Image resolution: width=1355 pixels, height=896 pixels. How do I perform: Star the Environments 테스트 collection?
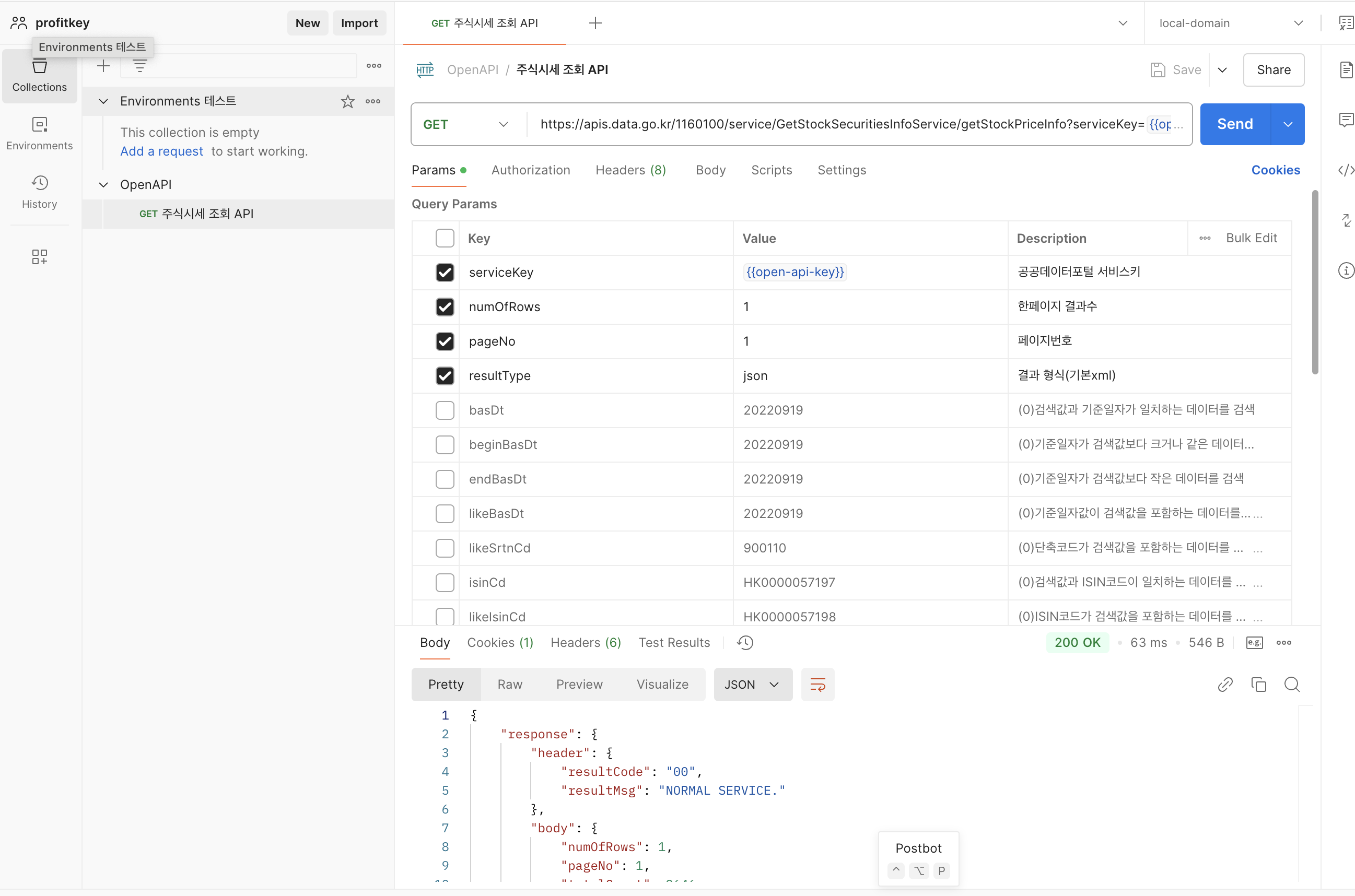pos(347,101)
